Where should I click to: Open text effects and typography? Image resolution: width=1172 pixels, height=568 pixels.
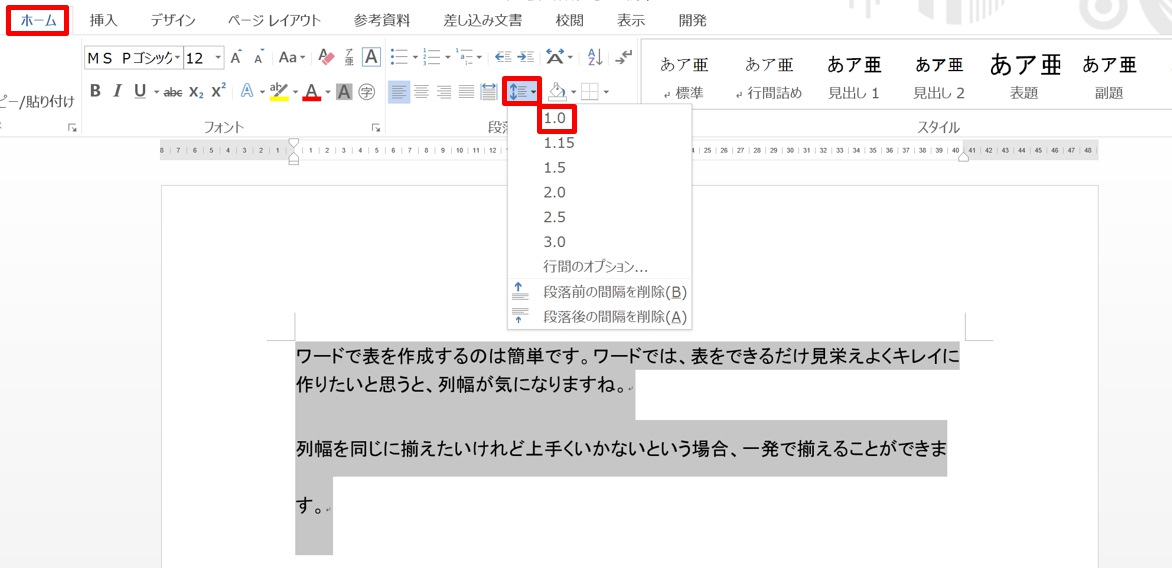(247, 91)
